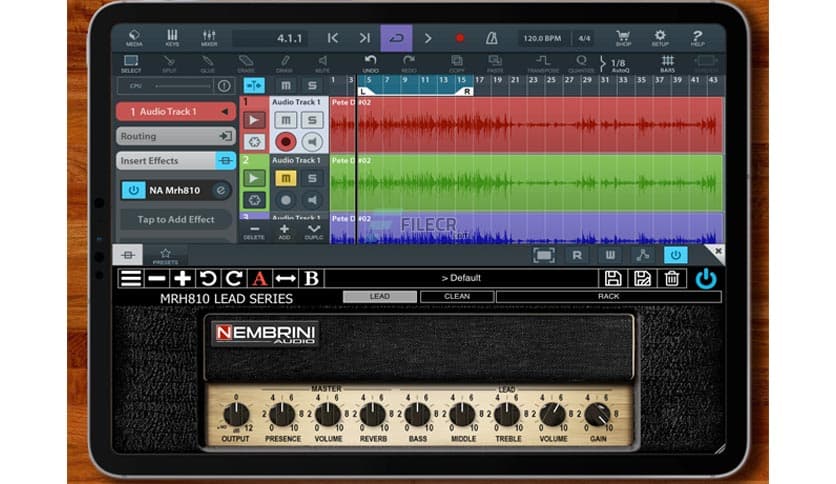
Task: Open the Mixer panel
Action: 209,38
